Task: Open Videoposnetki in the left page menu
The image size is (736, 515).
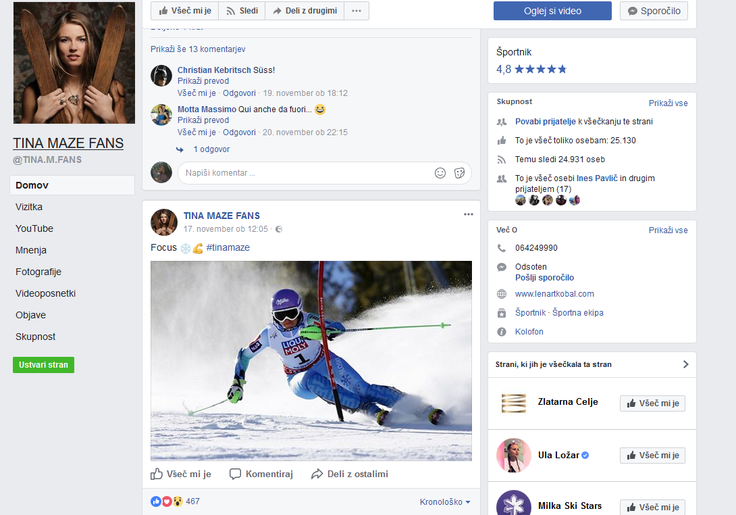Action: (46, 293)
